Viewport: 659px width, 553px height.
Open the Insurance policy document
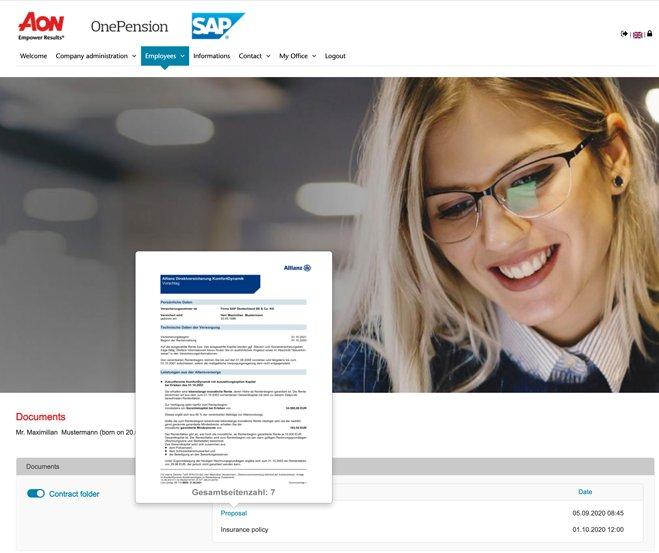point(244,529)
